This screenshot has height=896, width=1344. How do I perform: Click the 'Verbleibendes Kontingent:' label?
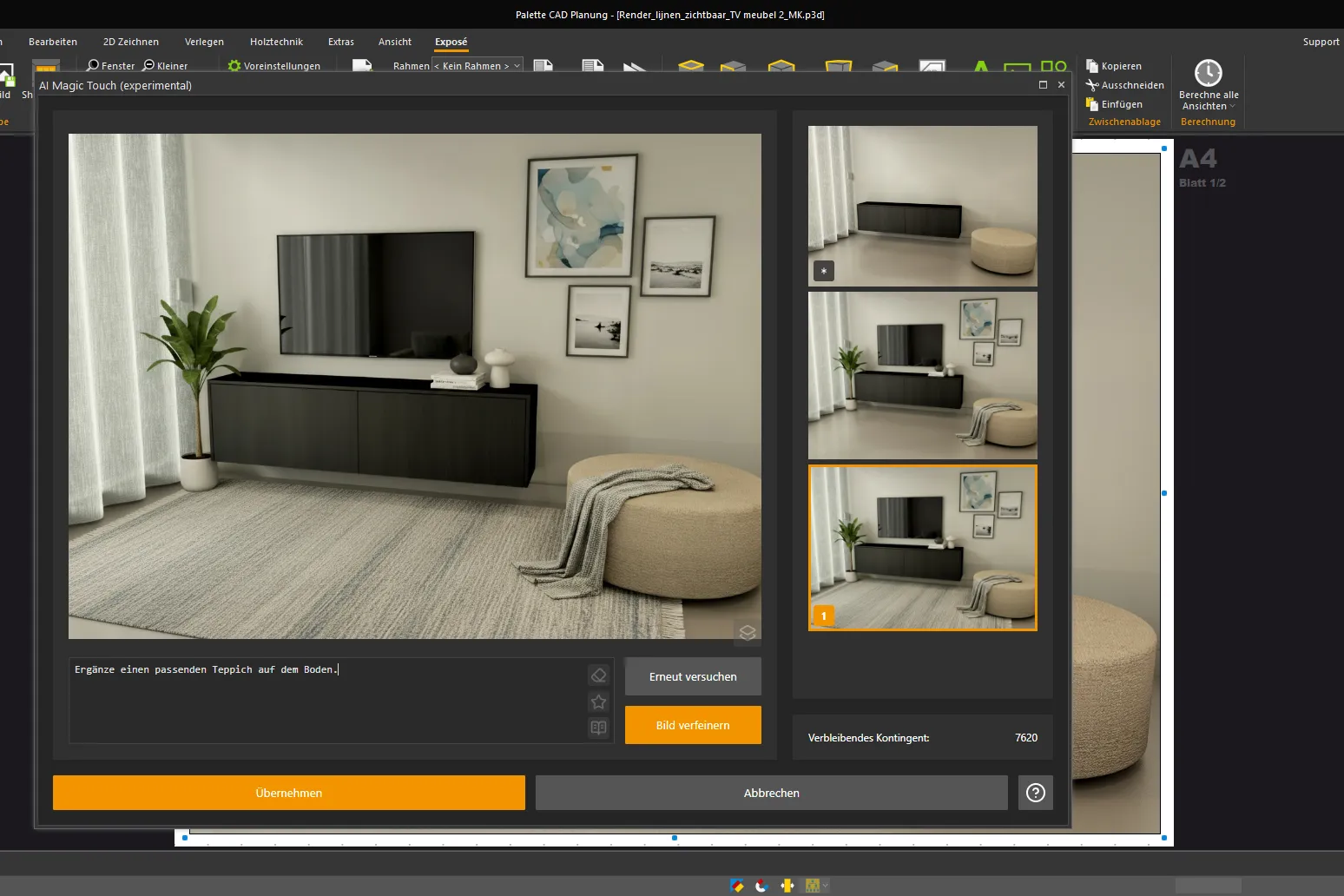pos(868,738)
